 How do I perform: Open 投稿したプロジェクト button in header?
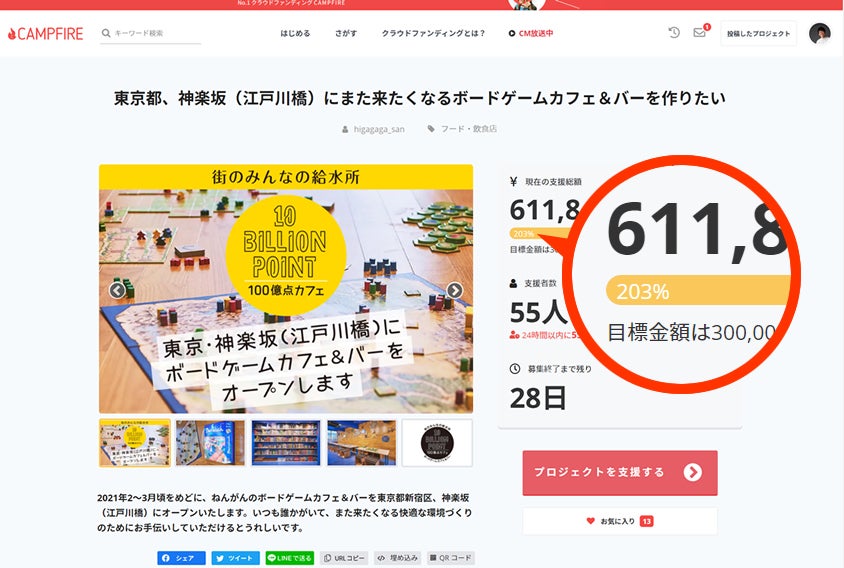point(758,33)
